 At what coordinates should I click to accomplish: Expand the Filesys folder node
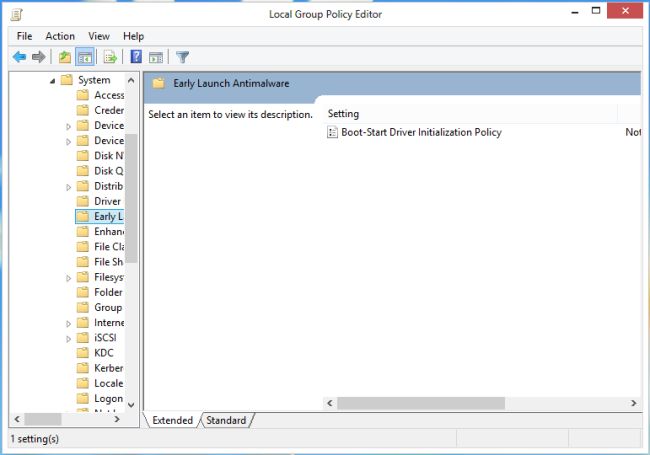[x=68, y=278]
